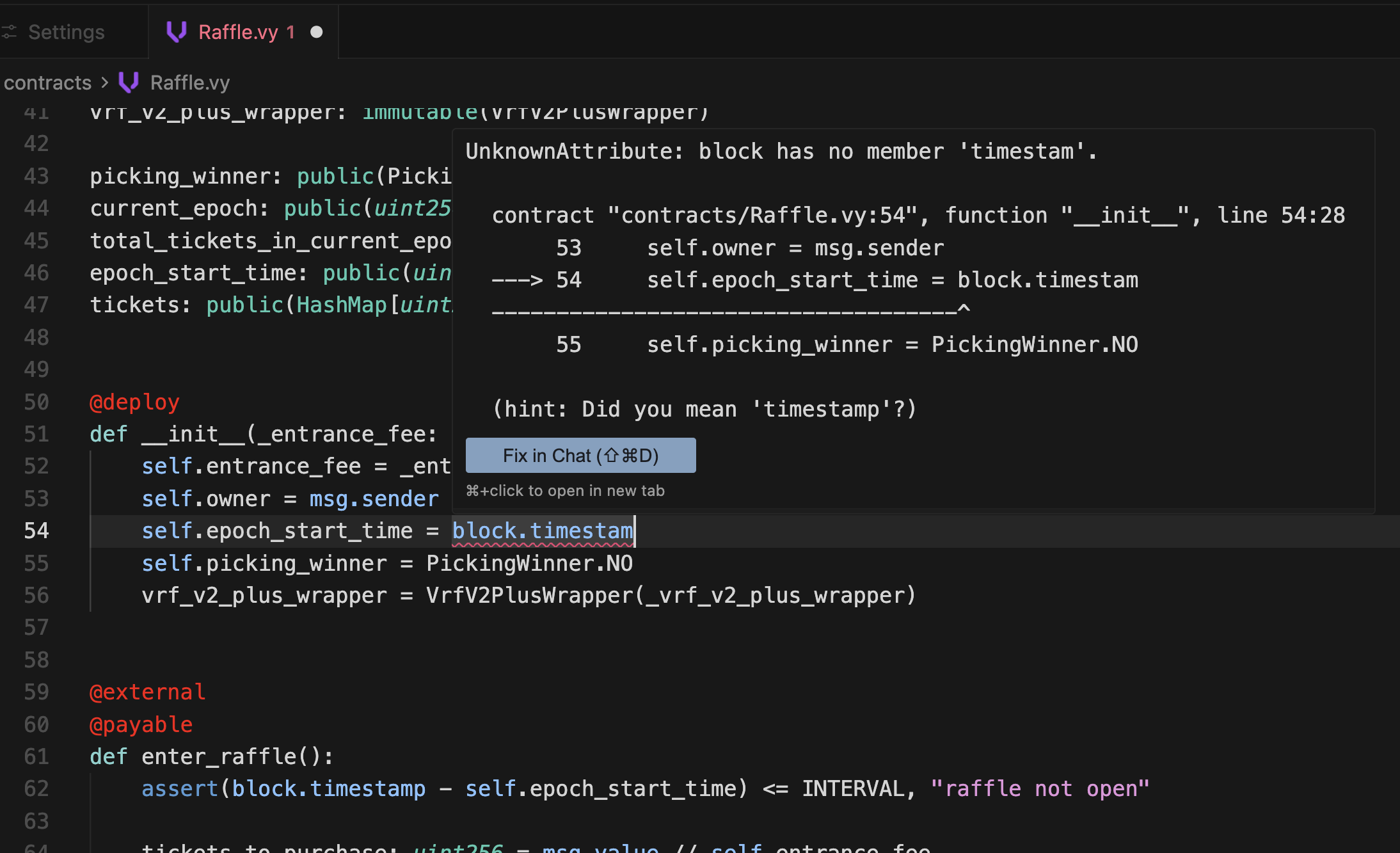Click 'contracts' folder in breadcrumb
The width and height of the screenshot is (1400, 853).
(x=47, y=83)
